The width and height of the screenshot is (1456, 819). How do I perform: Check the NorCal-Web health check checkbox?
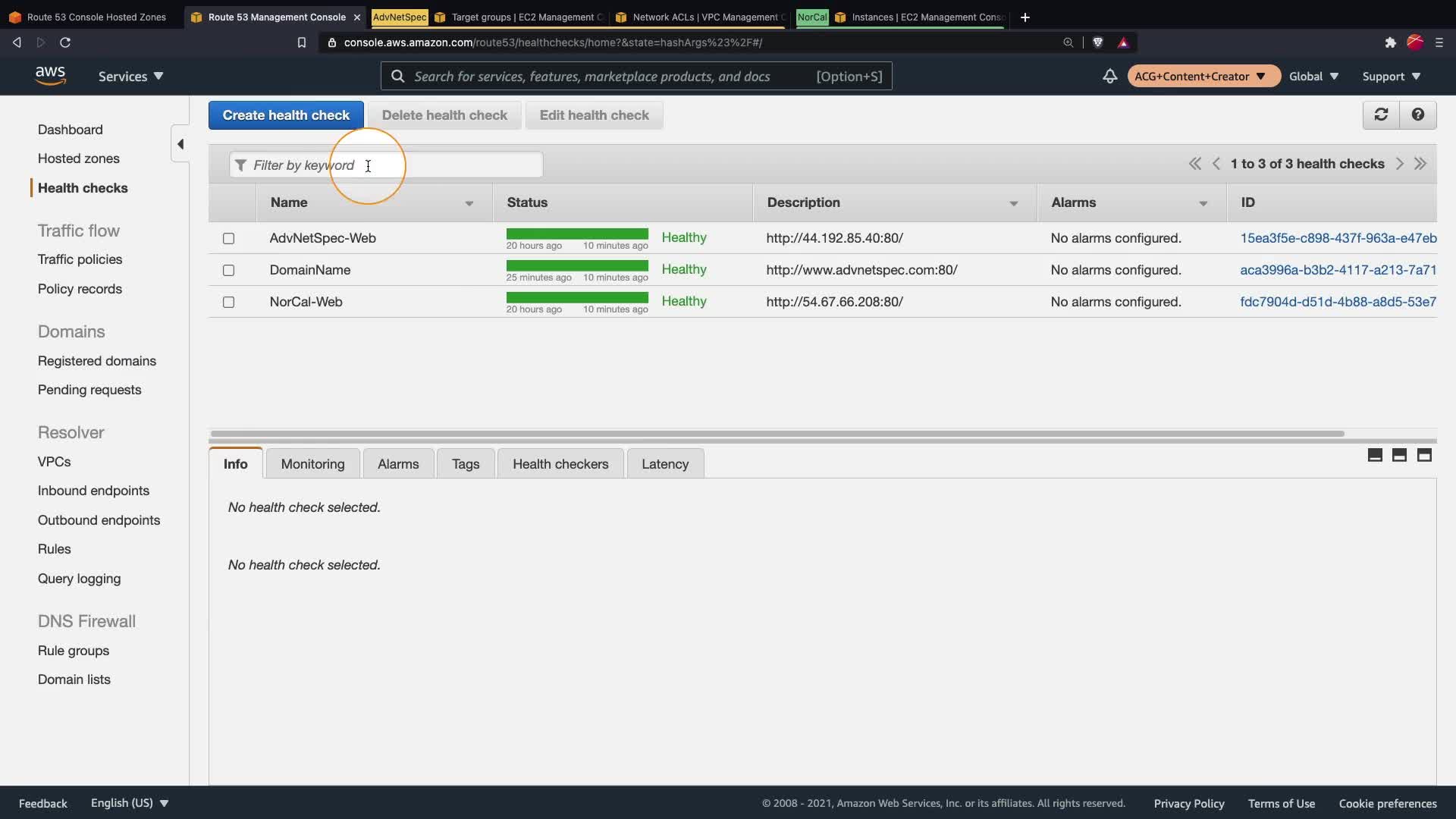pyautogui.click(x=228, y=302)
